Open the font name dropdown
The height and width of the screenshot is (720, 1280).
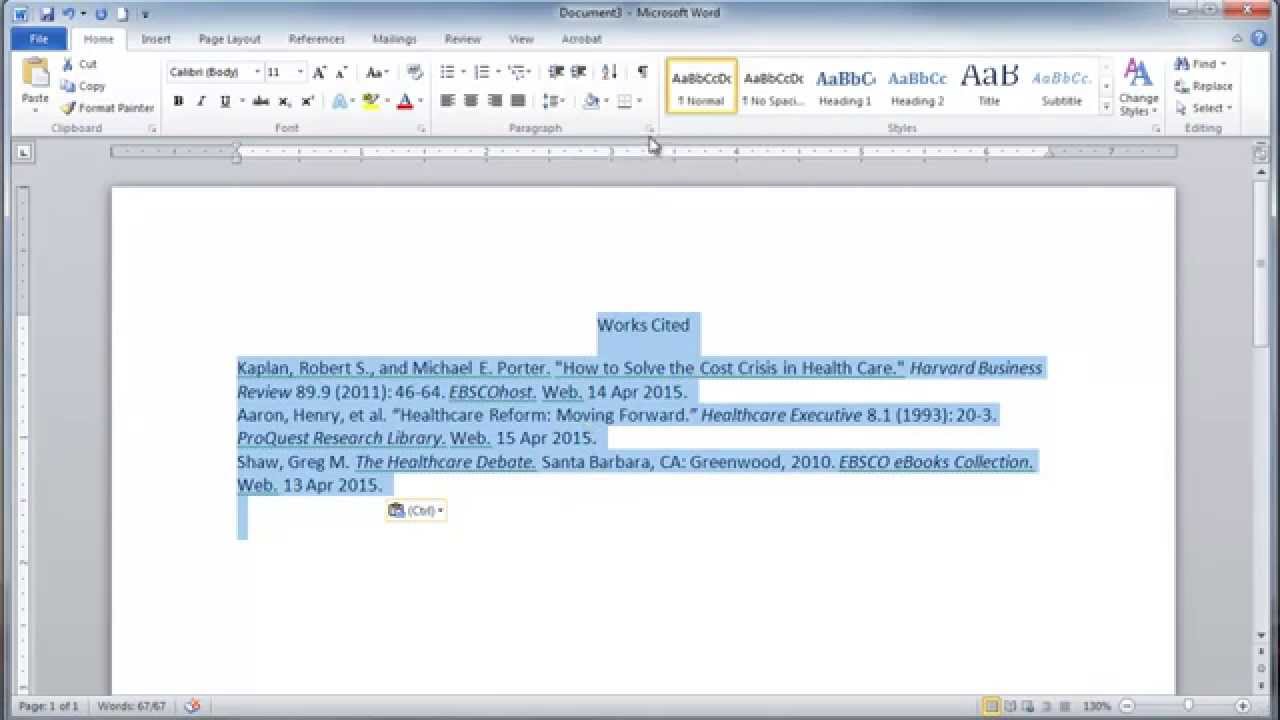(257, 72)
